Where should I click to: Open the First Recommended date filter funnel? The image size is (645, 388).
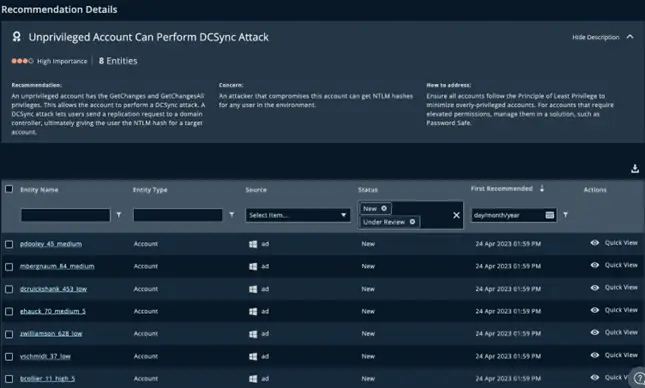pyautogui.click(x=566, y=215)
